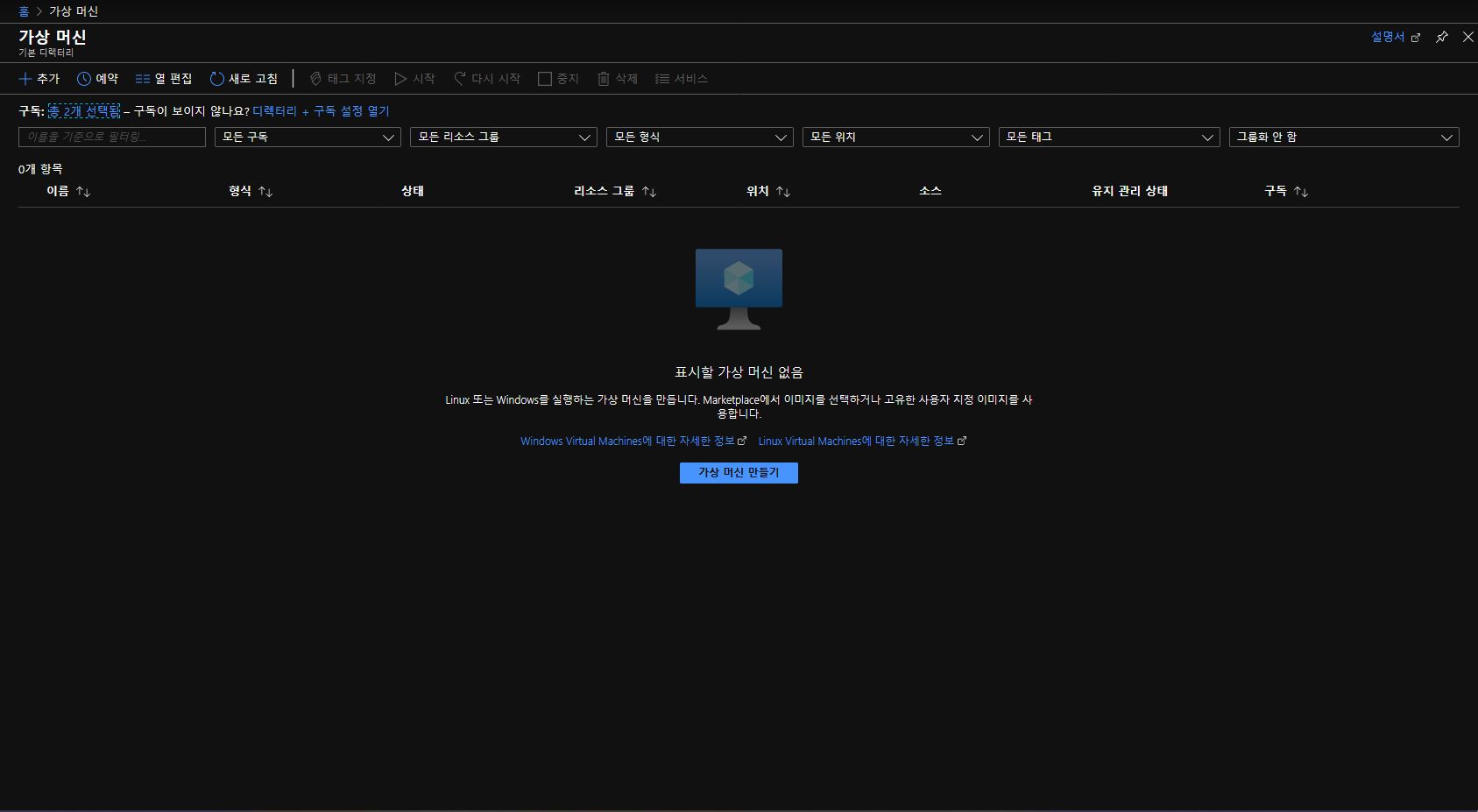Sort by 이름 column header
Screen dimensions: 1478x812
[68, 191]
